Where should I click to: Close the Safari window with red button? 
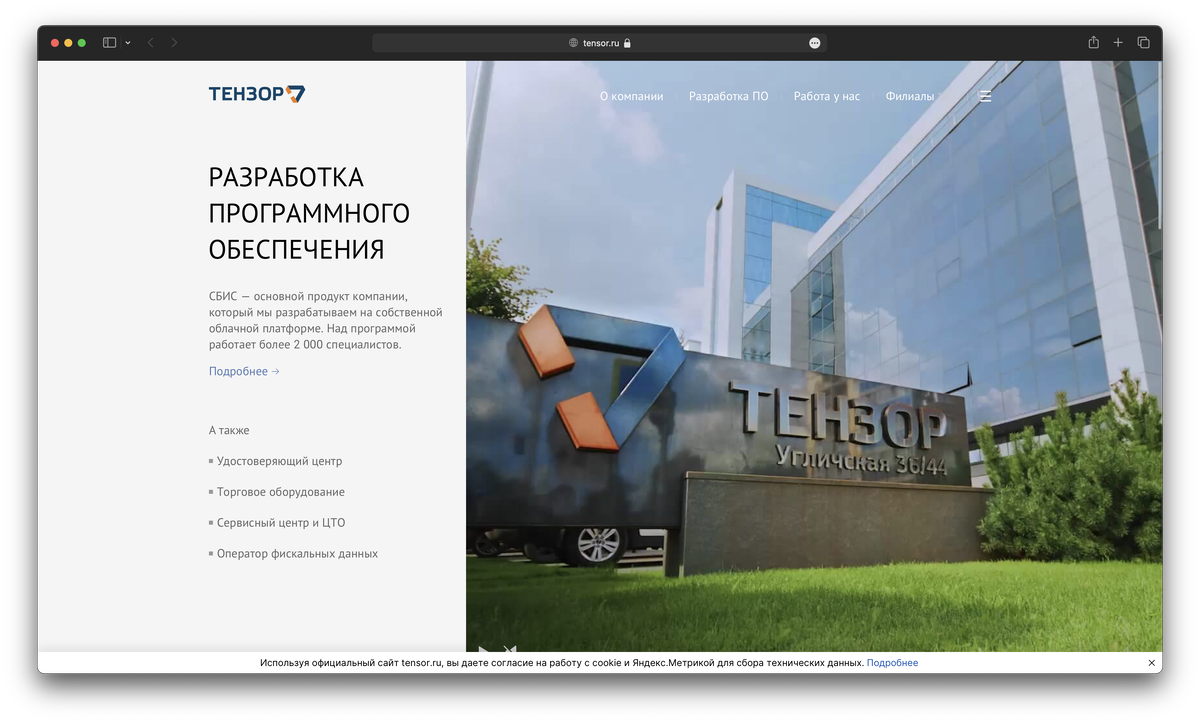coord(54,43)
